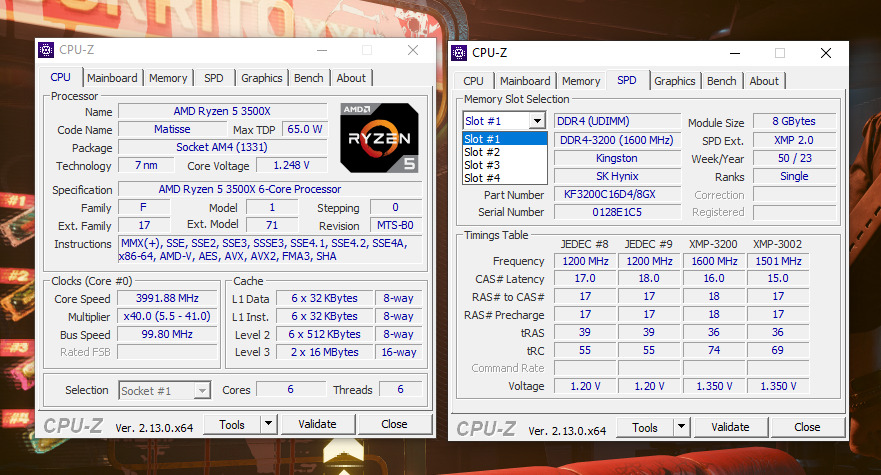Click the 65.0 W Max TDP value

pos(305,129)
